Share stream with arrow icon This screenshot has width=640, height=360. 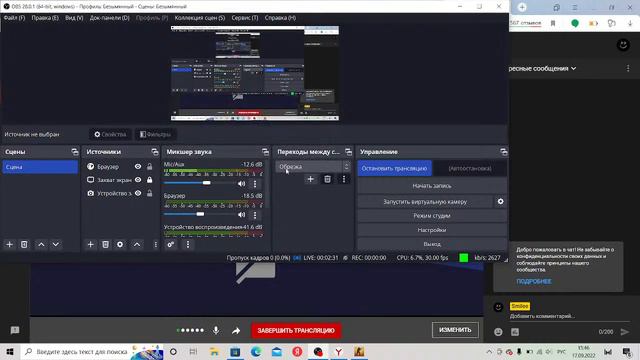pos(236,331)
